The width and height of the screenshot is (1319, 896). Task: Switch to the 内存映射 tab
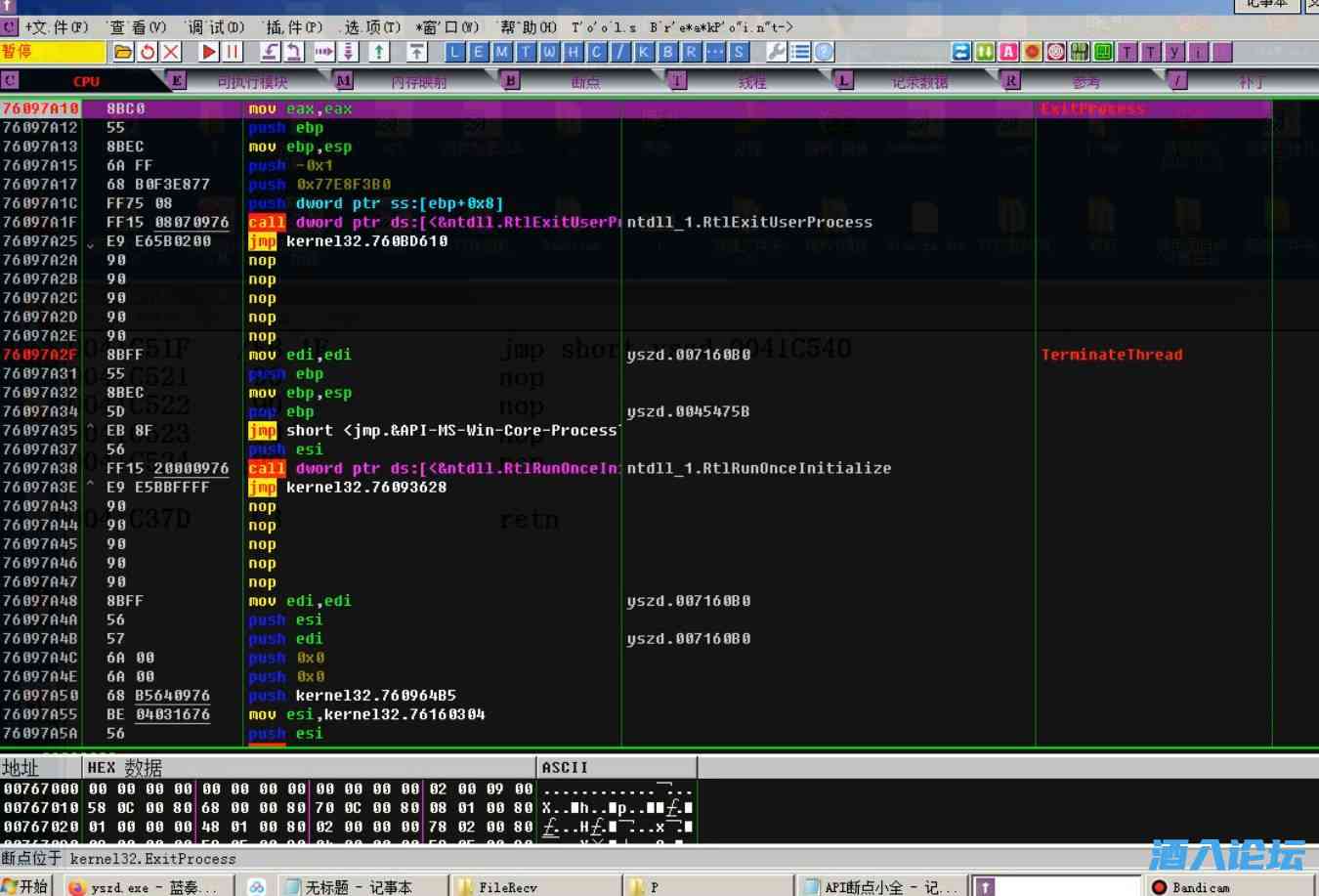point(418,82)
